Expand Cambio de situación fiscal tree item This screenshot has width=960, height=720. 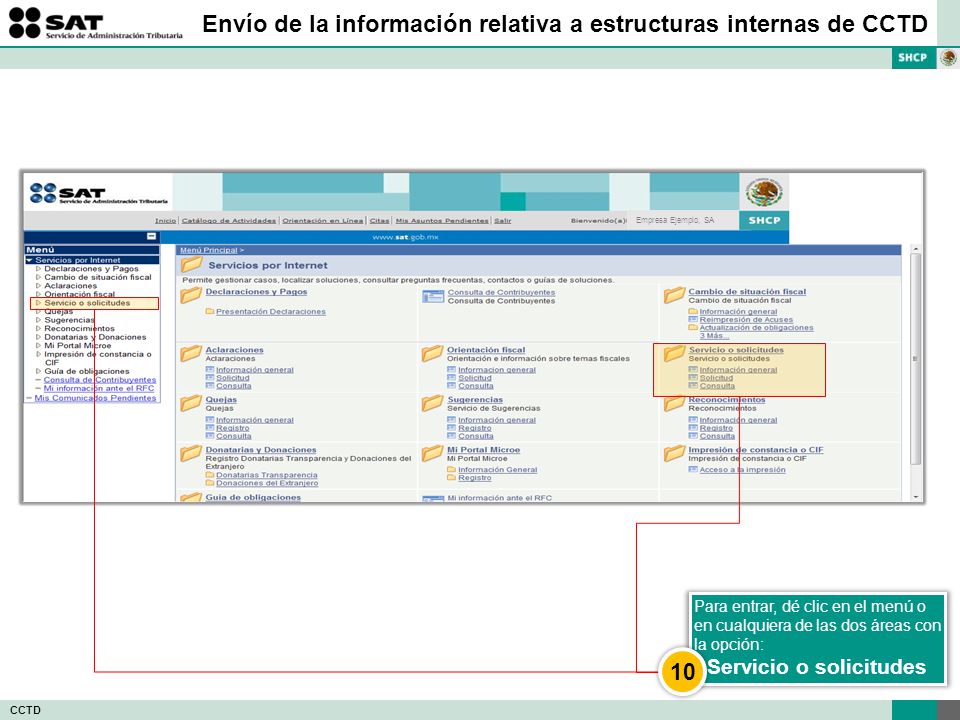[x=39, y=277]
